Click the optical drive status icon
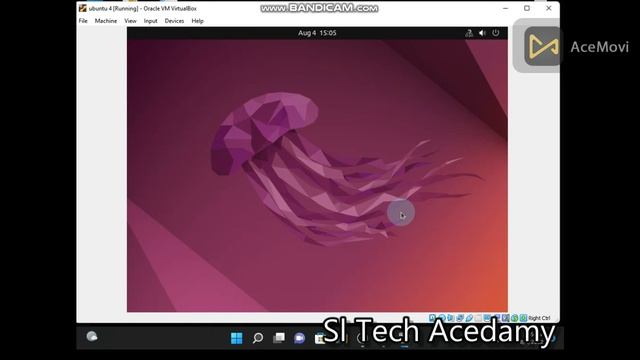Viewport: 640px width, 360px height. 442,318
